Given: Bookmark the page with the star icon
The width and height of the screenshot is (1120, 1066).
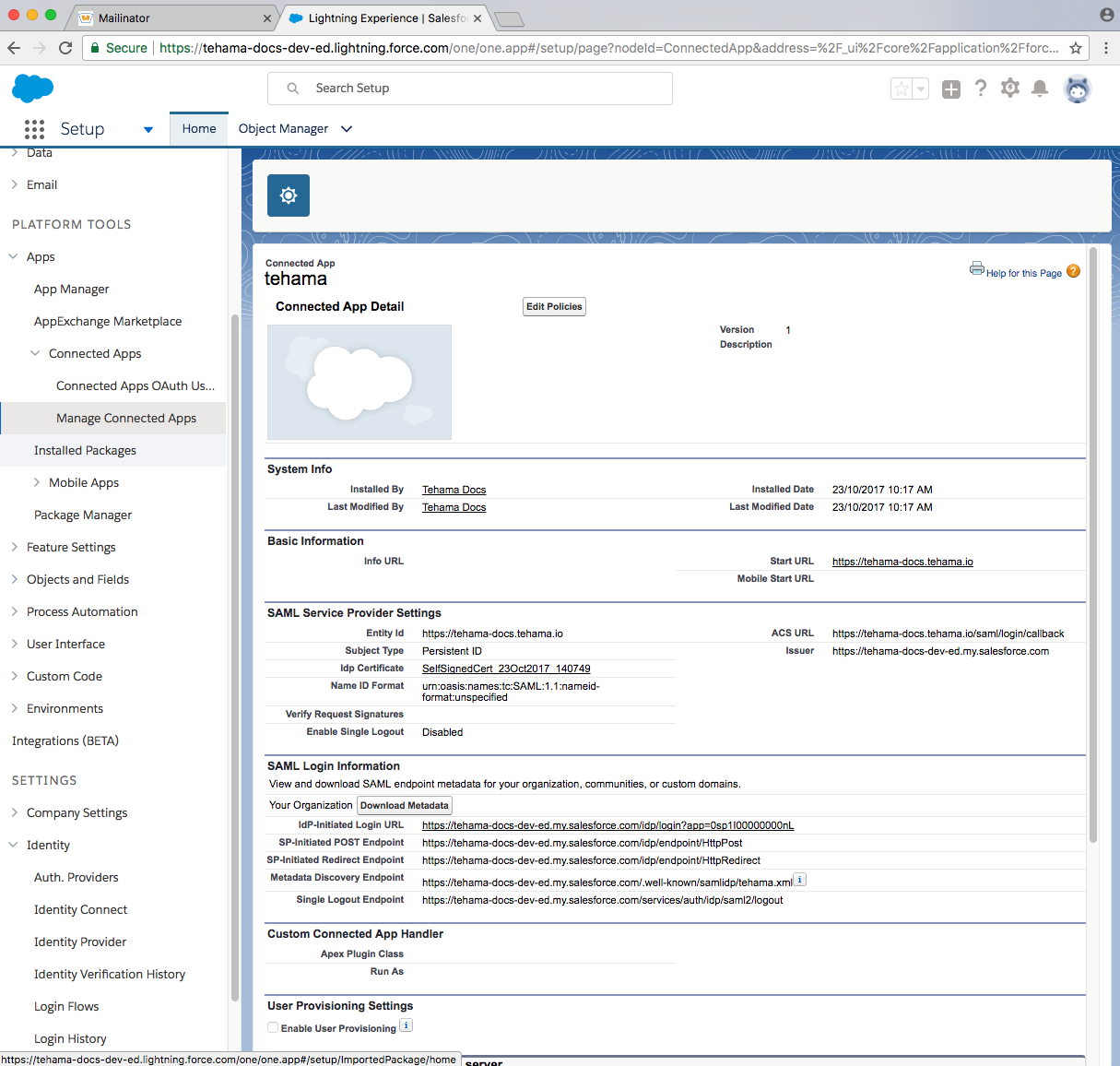Looking at the screenshot, I should coord(1075,48).
